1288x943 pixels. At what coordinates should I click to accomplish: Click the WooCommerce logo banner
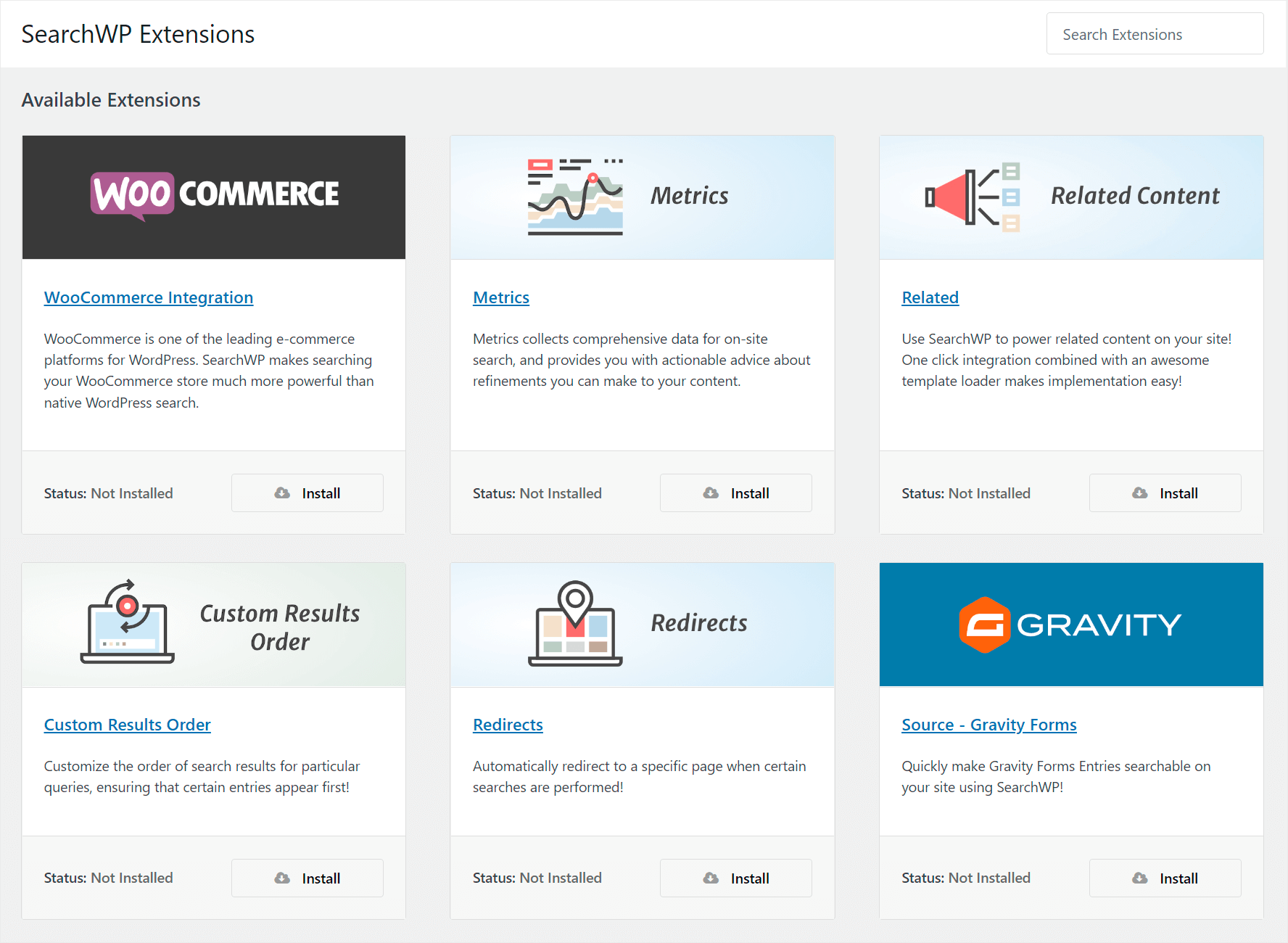pyautogui.click(x=214, y=197)
